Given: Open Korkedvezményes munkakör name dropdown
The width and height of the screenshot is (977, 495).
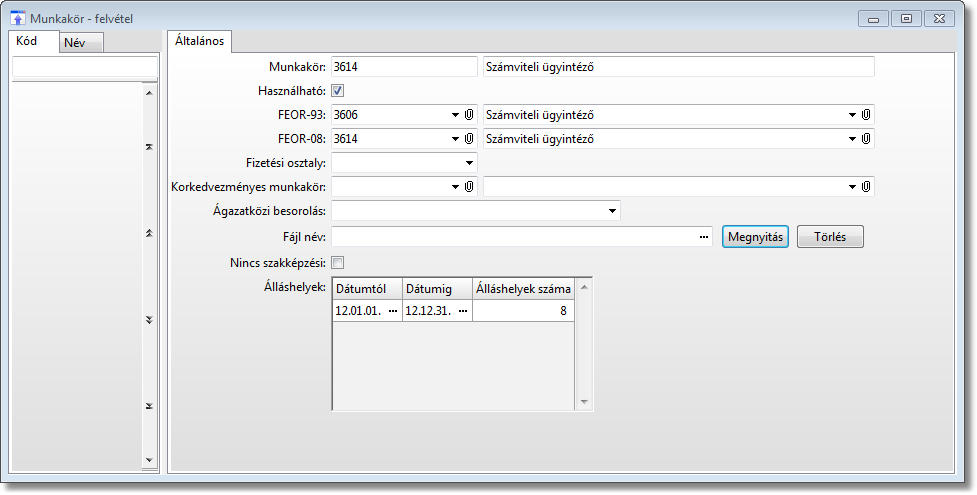Looking at the screenshot, I should pyautogui.click(x=852, y=186).
